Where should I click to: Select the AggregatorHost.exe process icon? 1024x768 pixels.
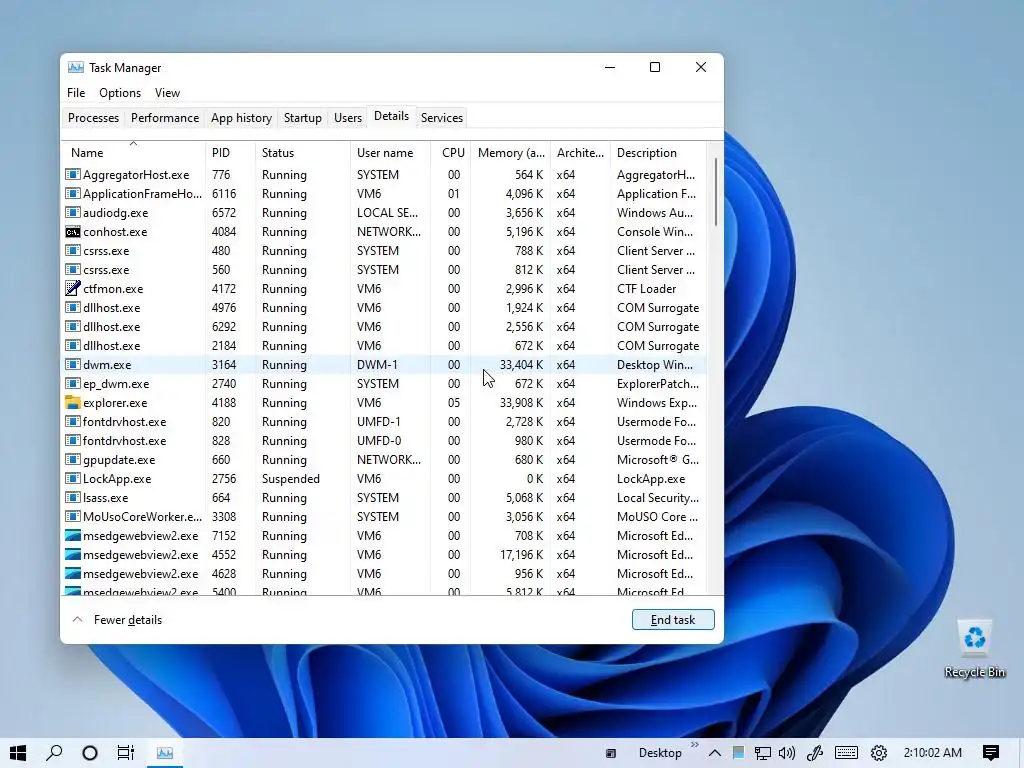(72, 174)
